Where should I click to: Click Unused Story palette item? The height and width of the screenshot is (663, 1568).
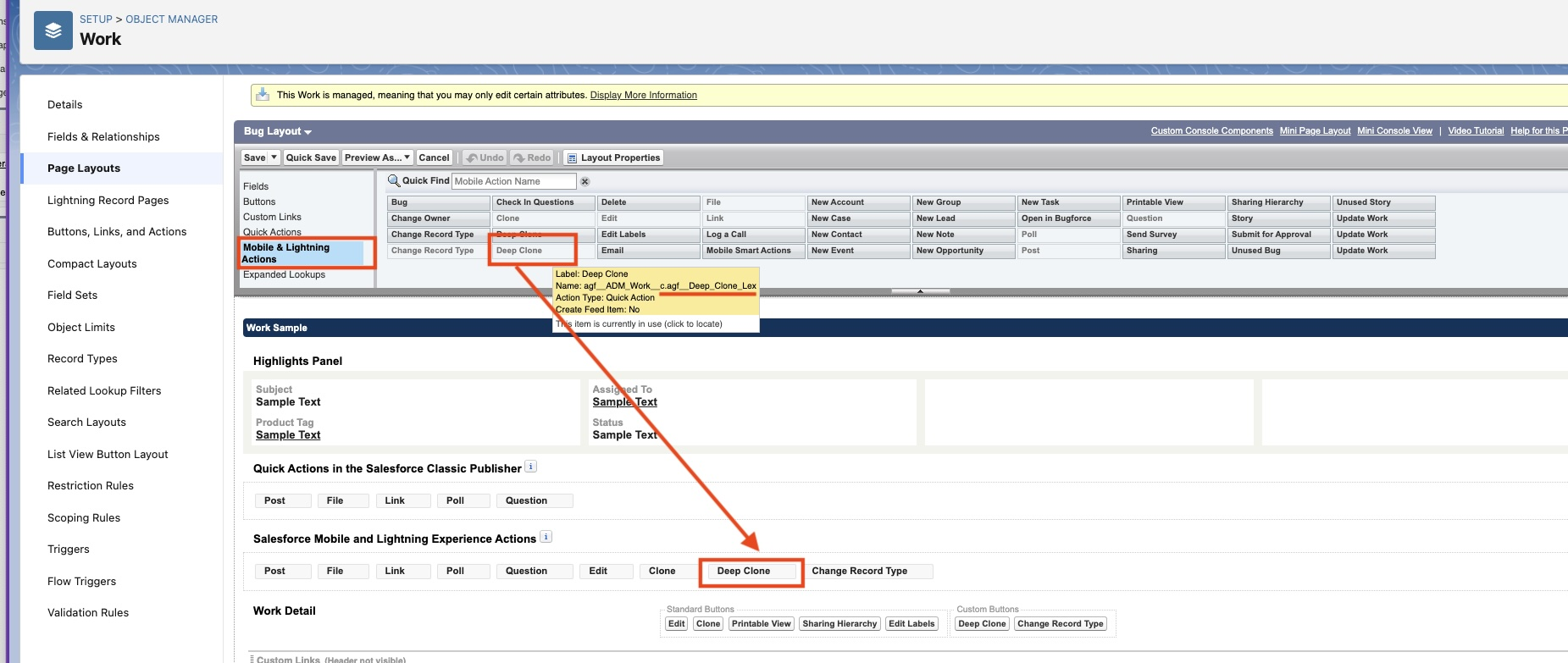coord(1383,202)
